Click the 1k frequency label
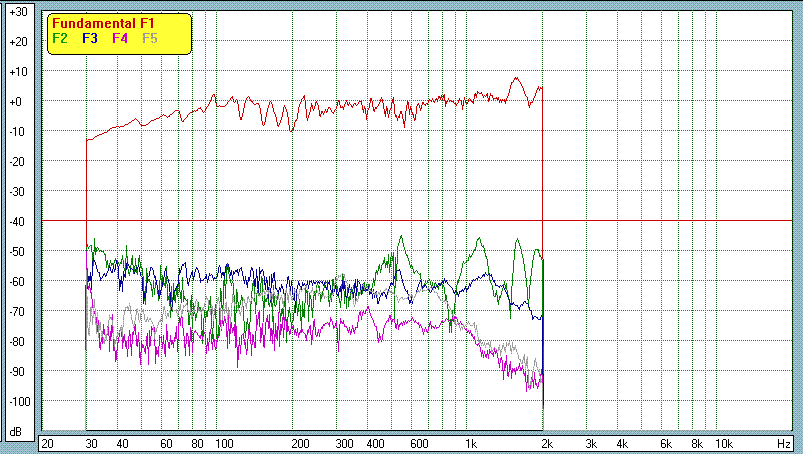Viewport: 803px width, 454px height. (x=471, y=444)
